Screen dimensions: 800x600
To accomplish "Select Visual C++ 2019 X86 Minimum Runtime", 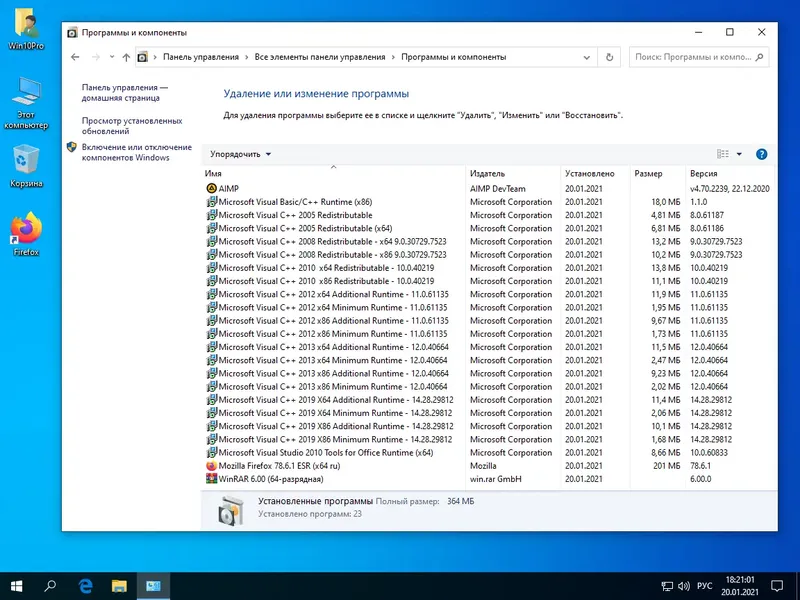I will click(x=489, y=439).
